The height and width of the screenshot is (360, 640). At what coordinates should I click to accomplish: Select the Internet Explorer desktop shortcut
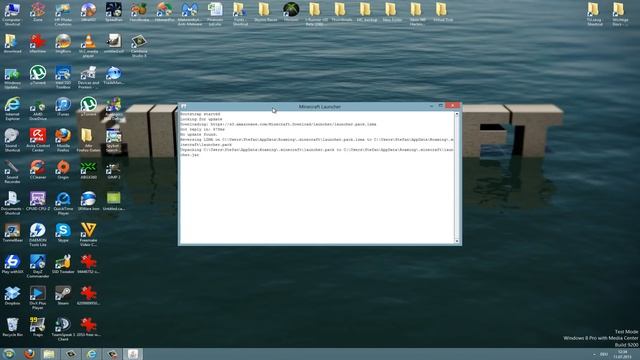[x=12, y=108]
